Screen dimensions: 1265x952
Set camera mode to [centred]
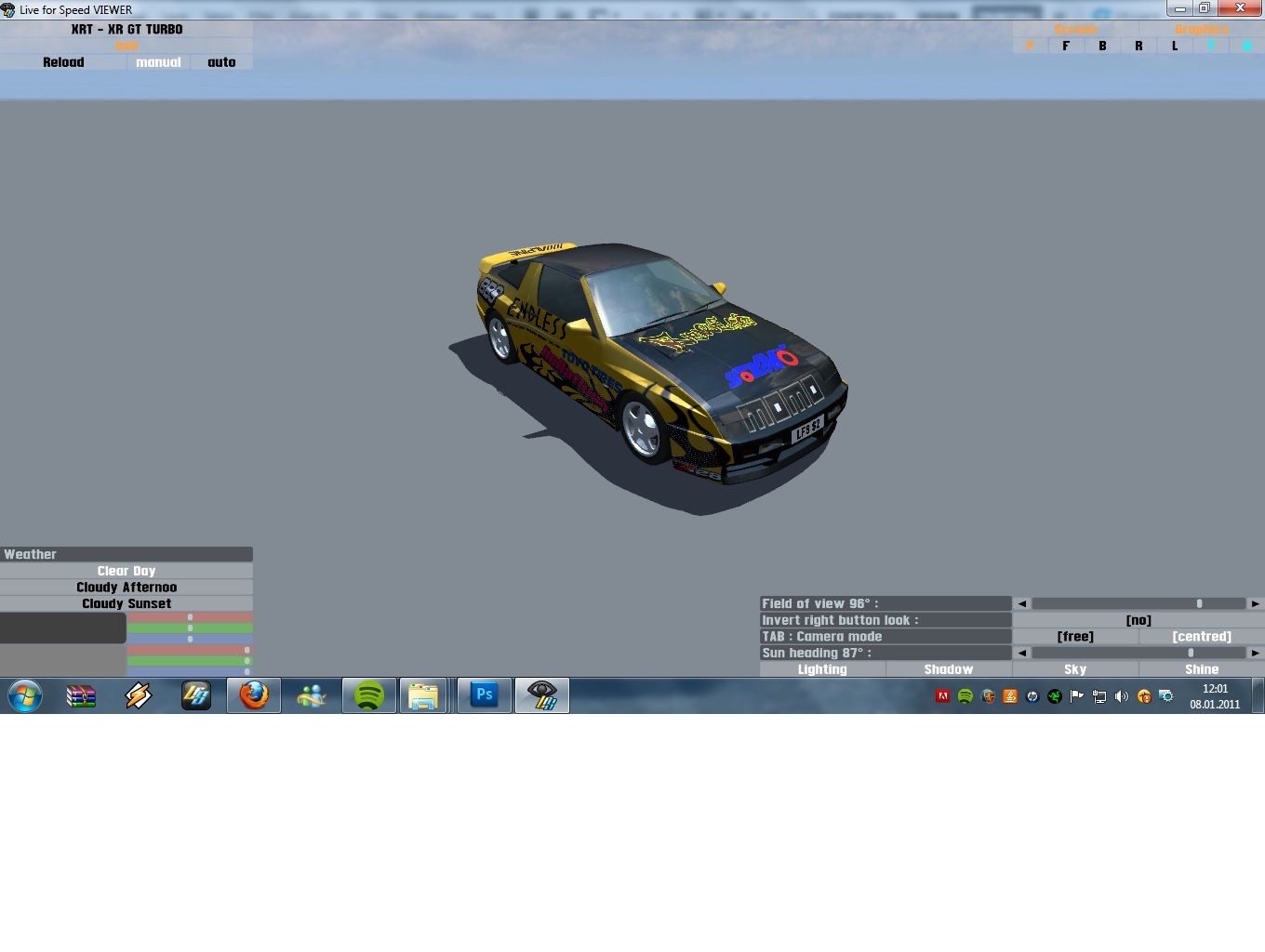click(1202, 637)
